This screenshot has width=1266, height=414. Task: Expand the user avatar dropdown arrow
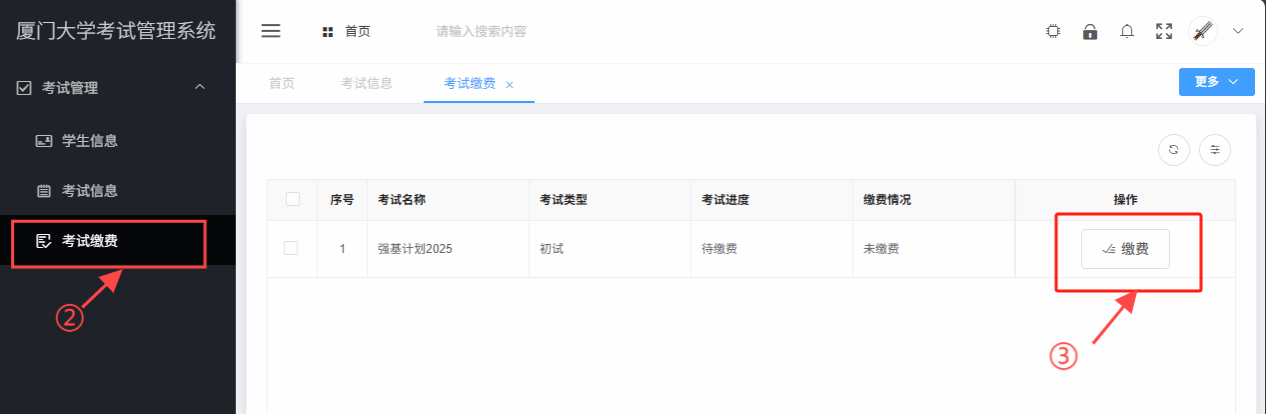coord(1238,31)
